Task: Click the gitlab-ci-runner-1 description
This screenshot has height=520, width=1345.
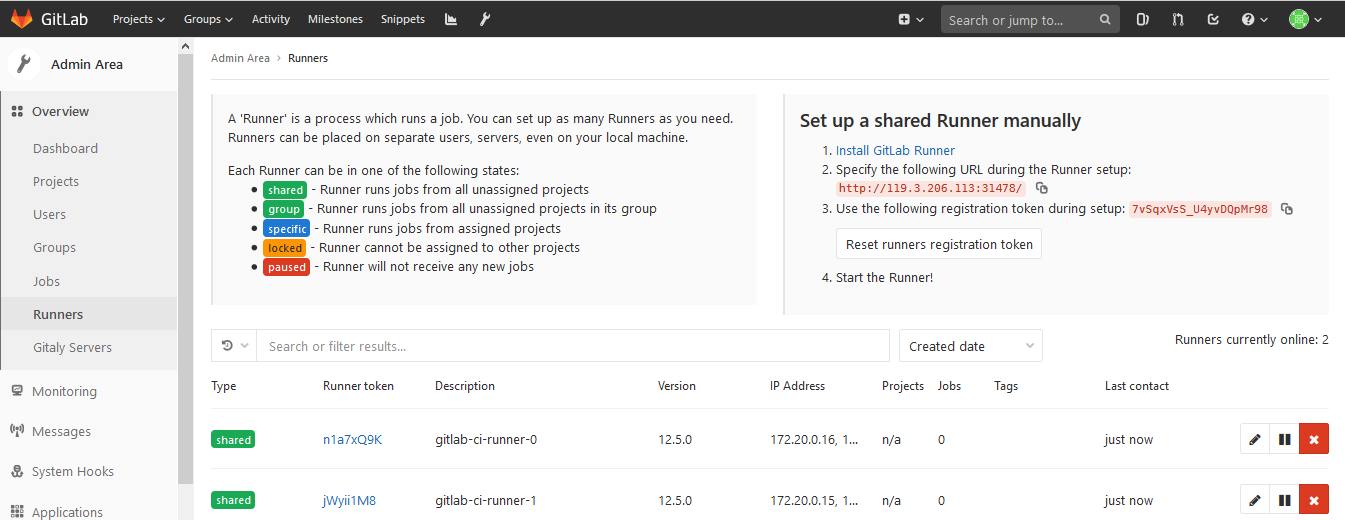Action: click(486, 500)
